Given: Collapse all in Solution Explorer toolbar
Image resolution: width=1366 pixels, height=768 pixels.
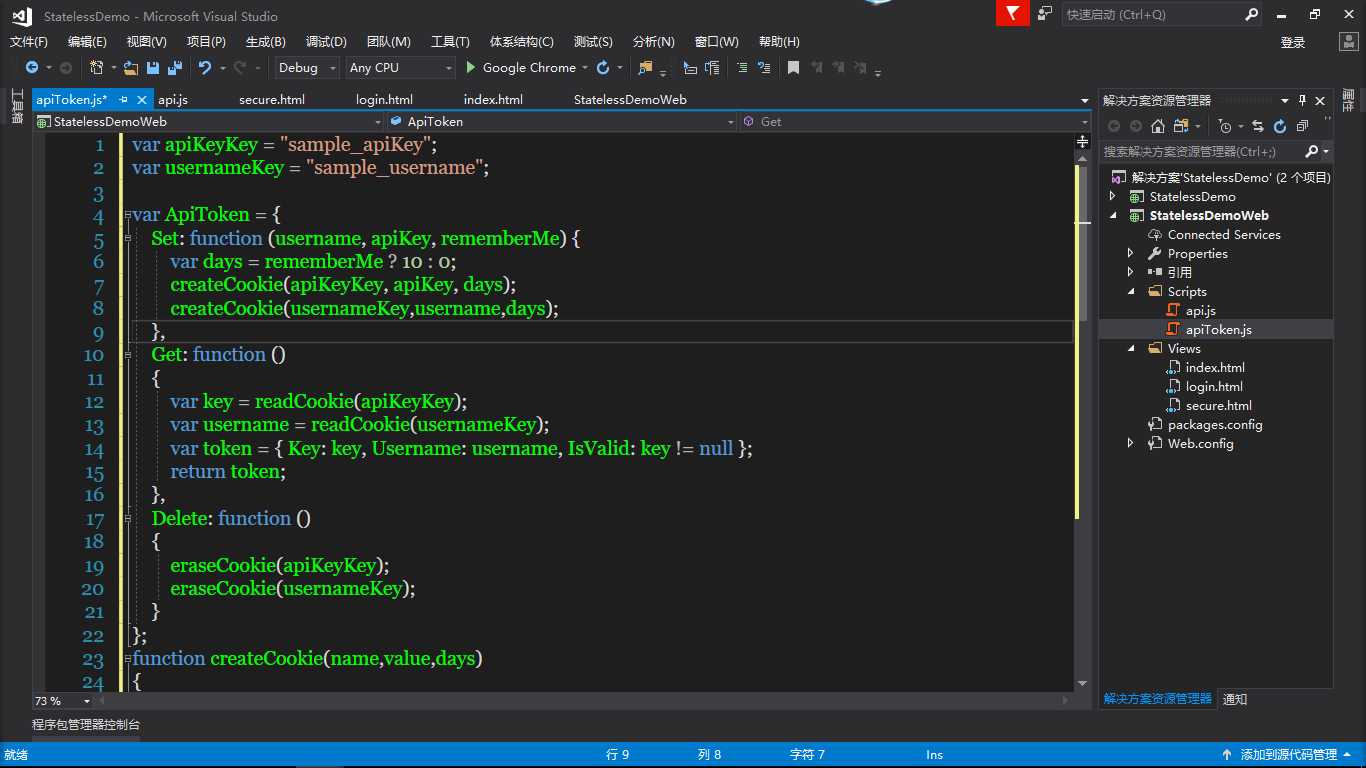Looking at the screenshot, I should (1302, 126).
